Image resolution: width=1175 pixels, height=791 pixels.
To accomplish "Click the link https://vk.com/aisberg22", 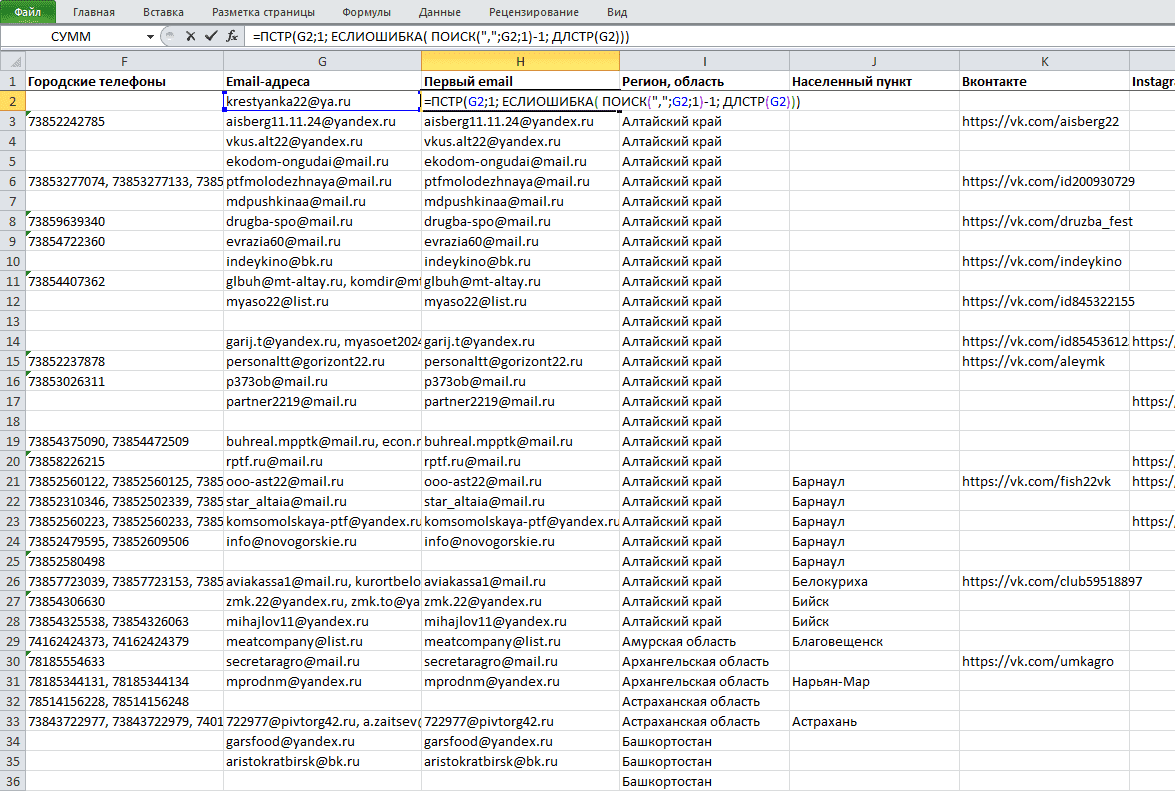I will (1040, 121).
